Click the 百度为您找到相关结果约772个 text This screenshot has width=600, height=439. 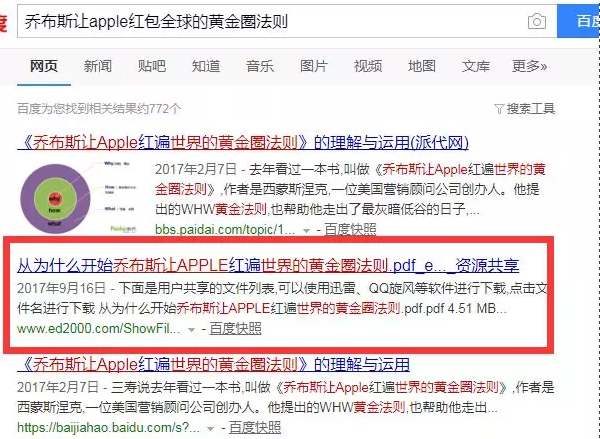99,109
